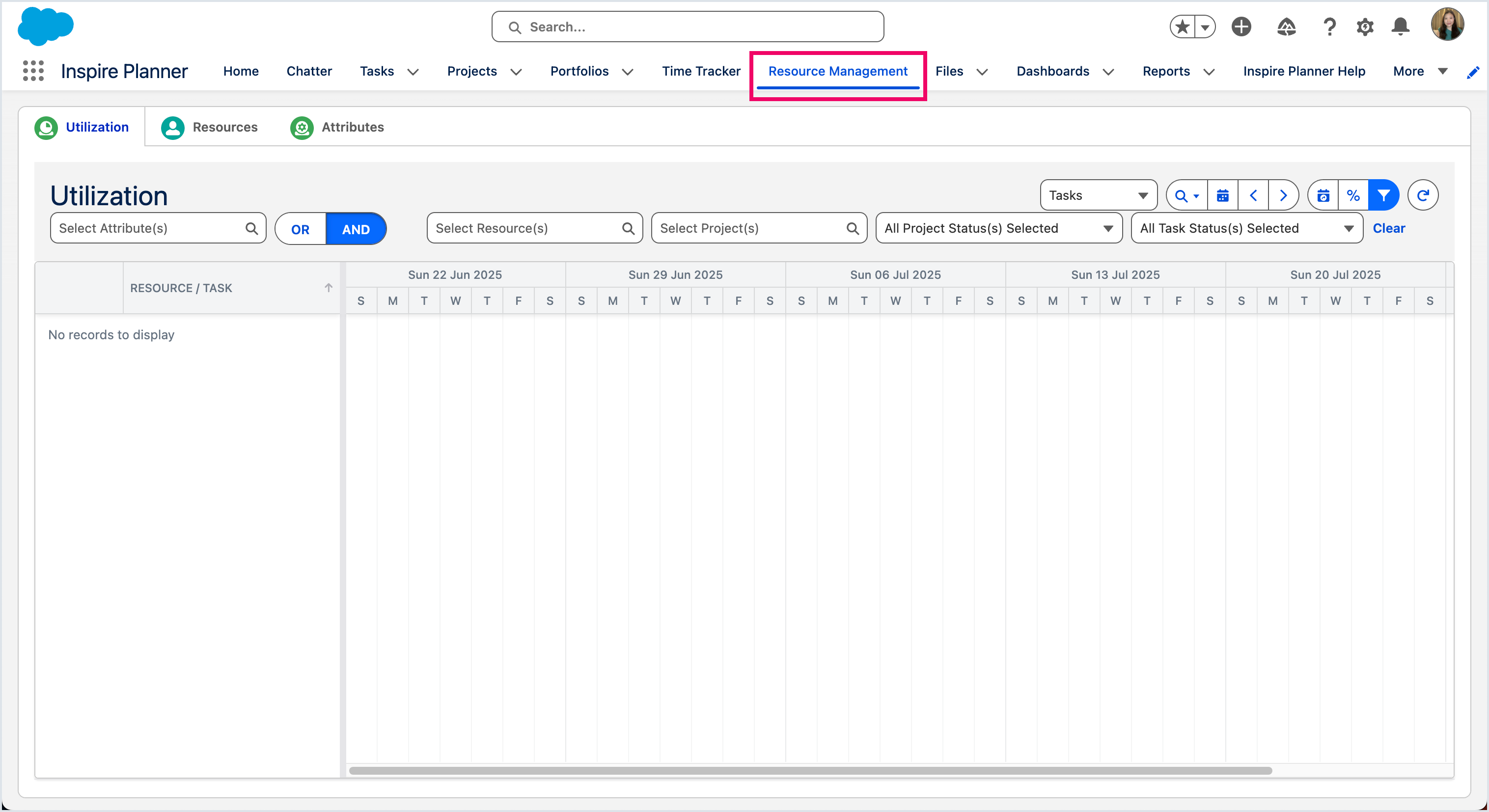This screenshot has width=1489, height=812.
Task: Open the favorites list dropdown arrow
Action: pyautogui.click(x=1205, y=27)
